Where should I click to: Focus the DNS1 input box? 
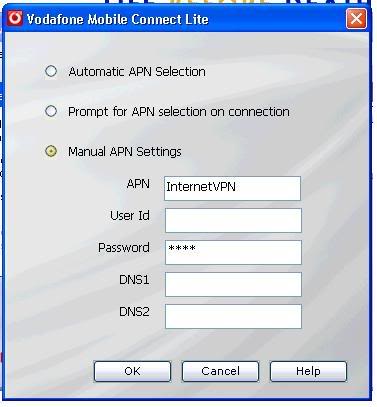pos(233,284)
